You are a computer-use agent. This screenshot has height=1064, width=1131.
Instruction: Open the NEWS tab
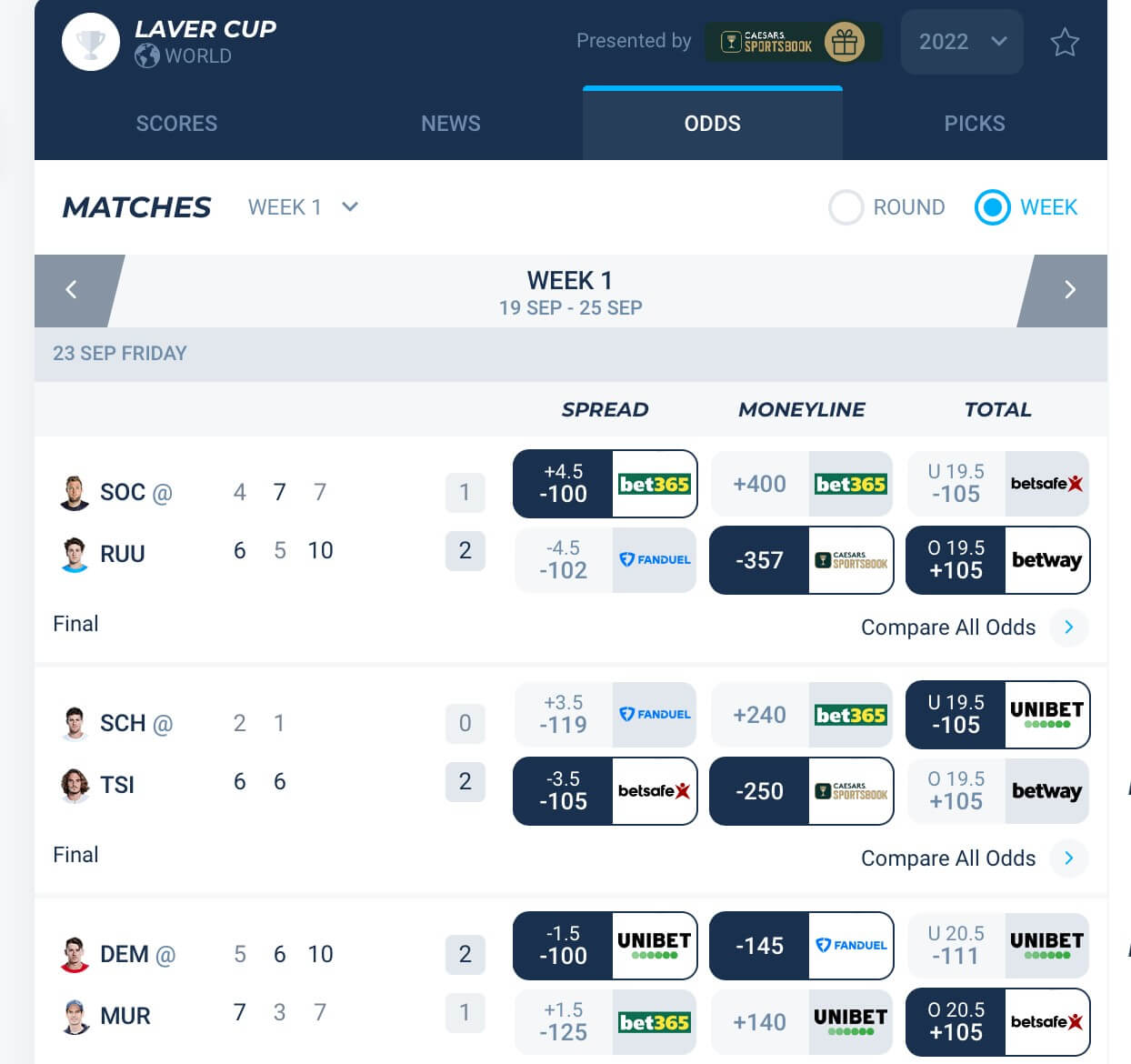coord(451,124)
